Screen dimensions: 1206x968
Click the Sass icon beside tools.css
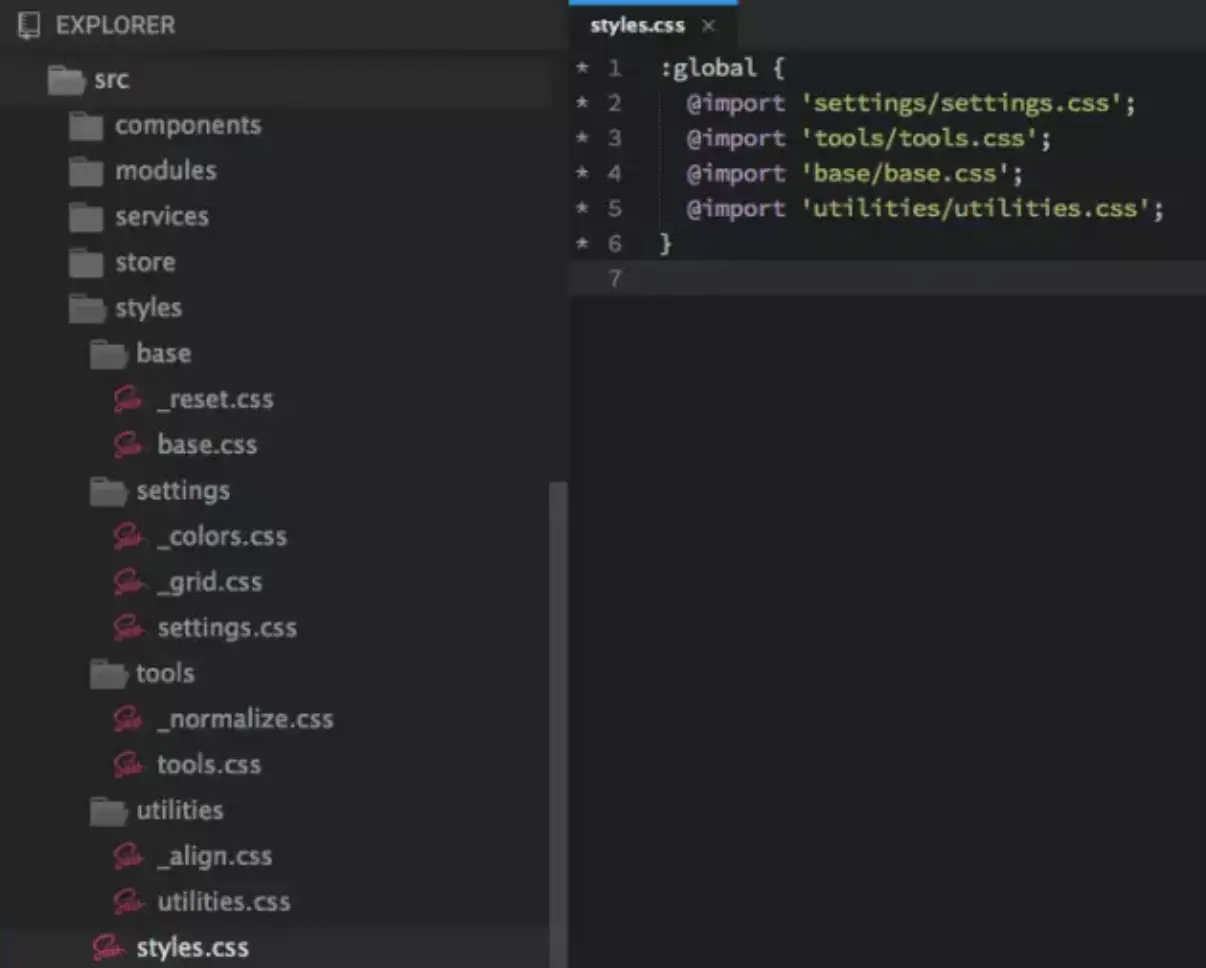[x=128, y=765]
